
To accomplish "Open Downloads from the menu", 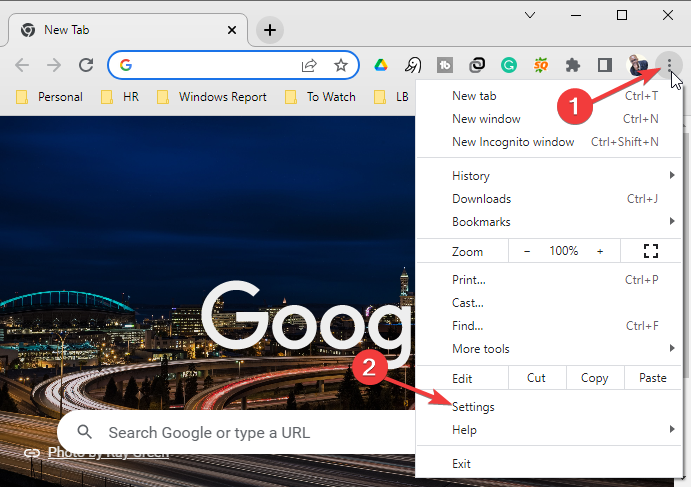I will pyautogui.click(x=549, y=199).
